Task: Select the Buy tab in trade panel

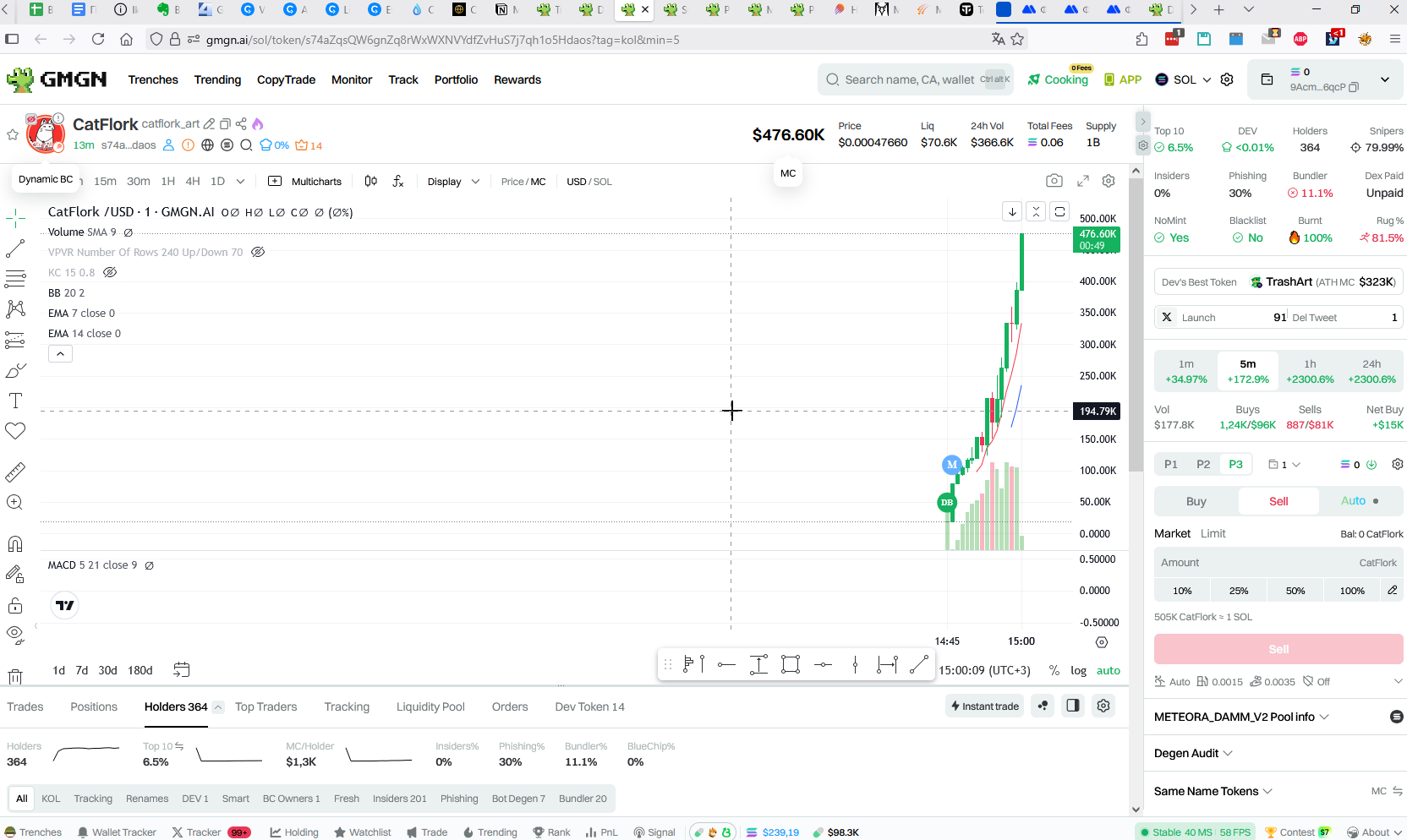Action: click(1196, 501)
